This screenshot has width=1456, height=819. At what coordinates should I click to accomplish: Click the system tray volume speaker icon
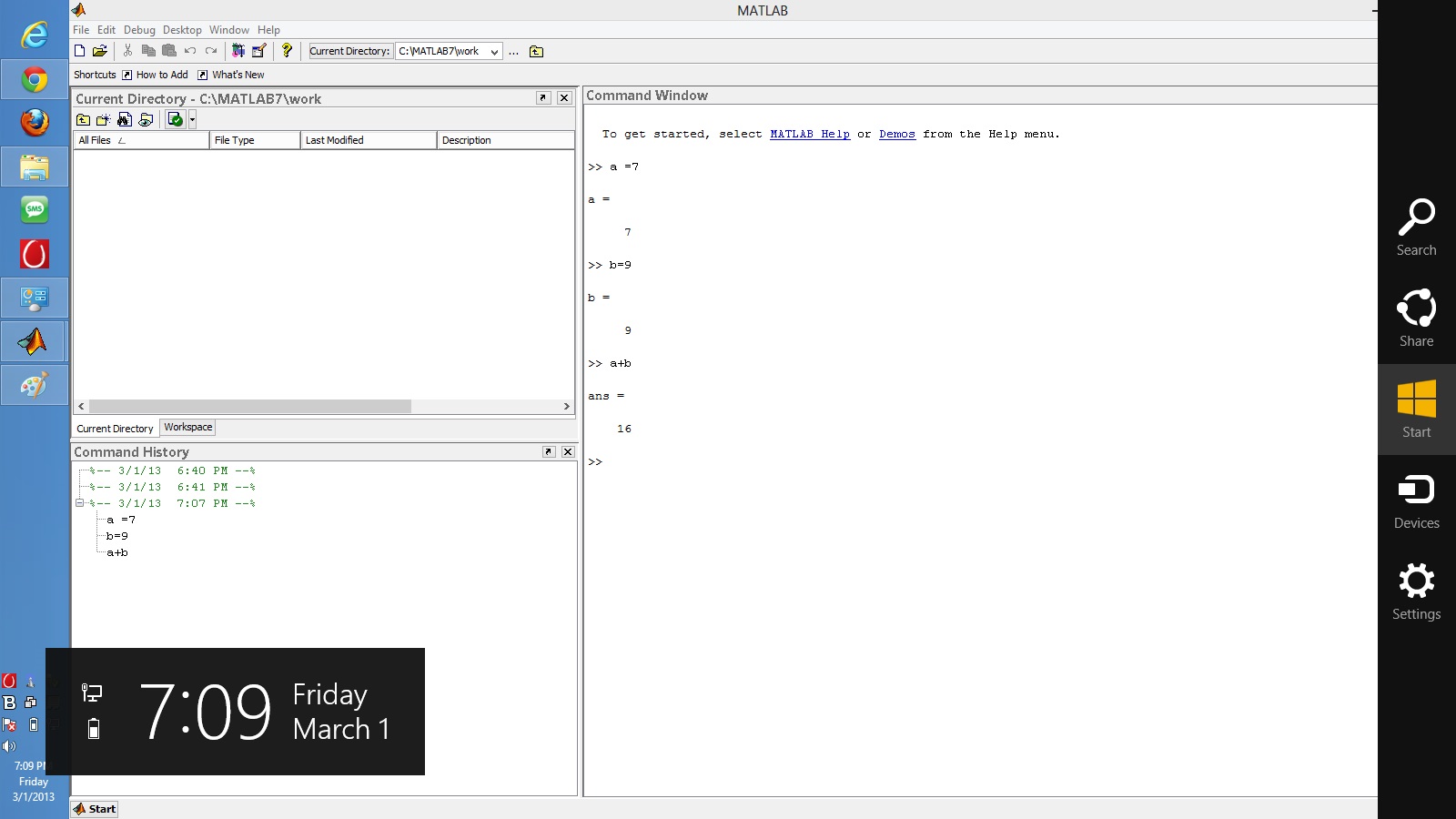[9, 746]
